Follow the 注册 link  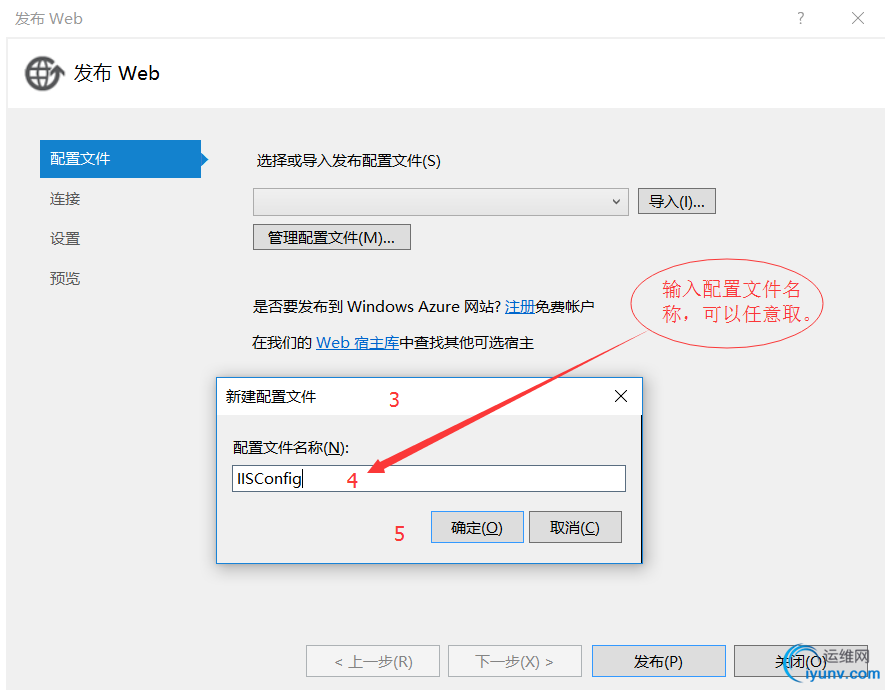pos(520,307)
